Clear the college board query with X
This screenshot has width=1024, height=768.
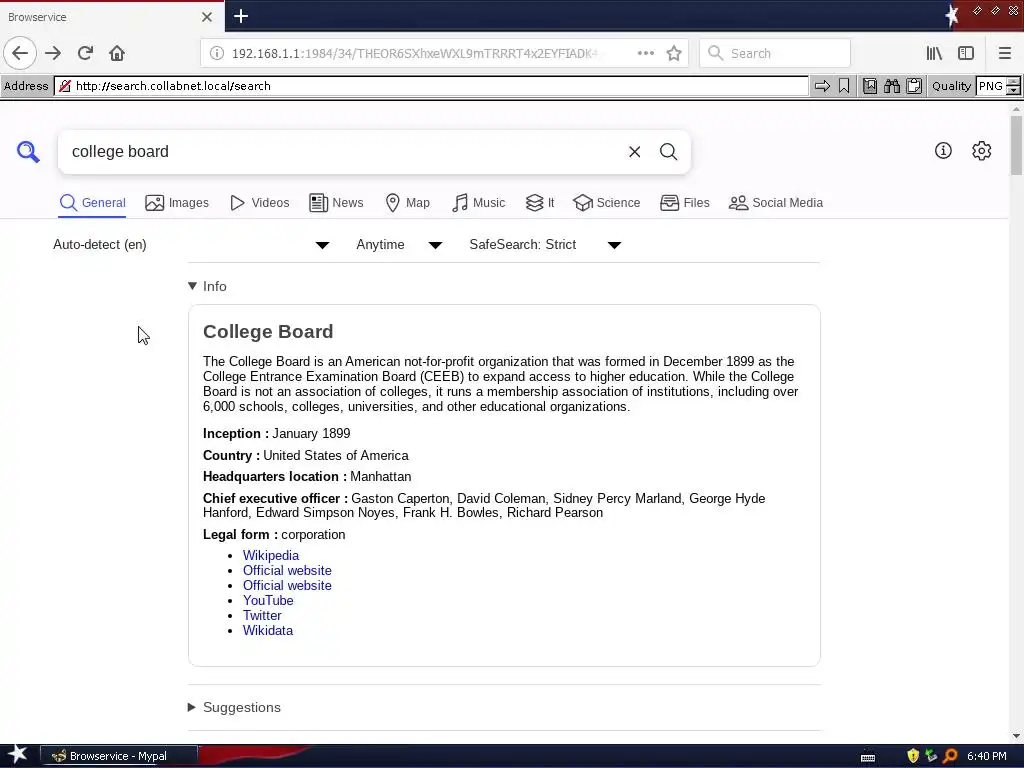tap(634, 152)
